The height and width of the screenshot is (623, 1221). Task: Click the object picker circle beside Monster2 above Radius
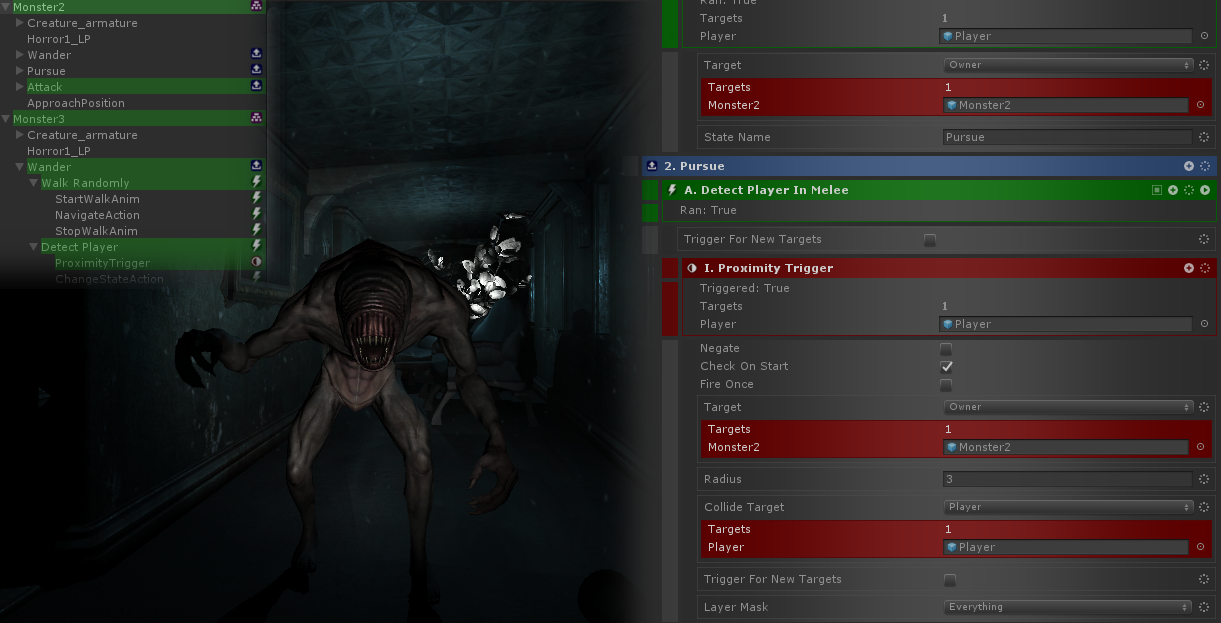point(1200,447)
